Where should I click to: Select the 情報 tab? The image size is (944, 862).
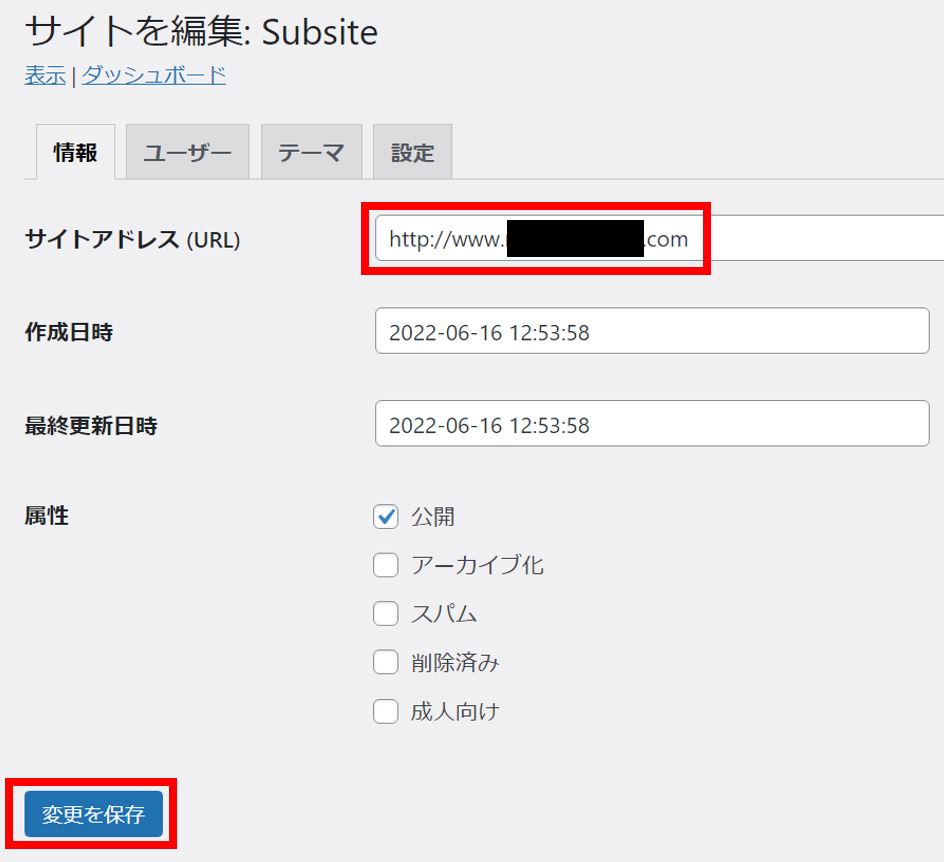coord(76,153)
